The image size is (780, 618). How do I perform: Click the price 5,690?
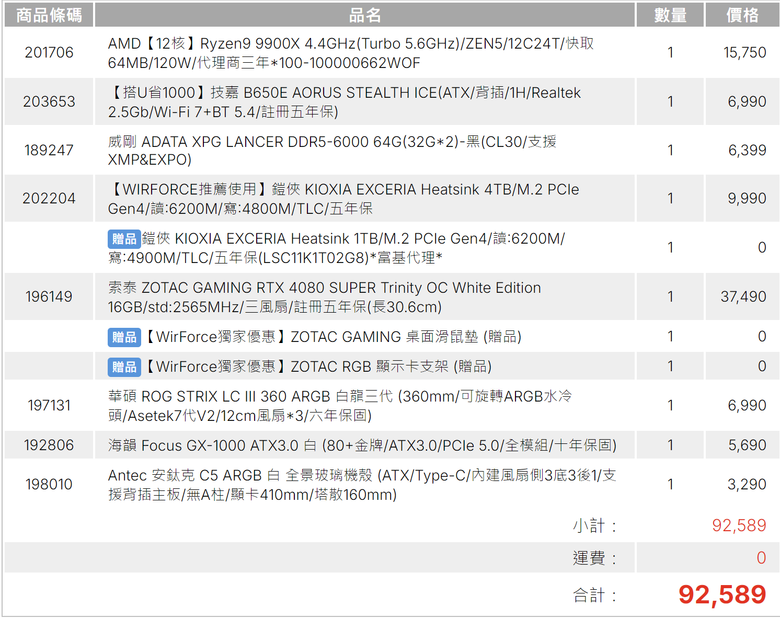click(747, 445)
